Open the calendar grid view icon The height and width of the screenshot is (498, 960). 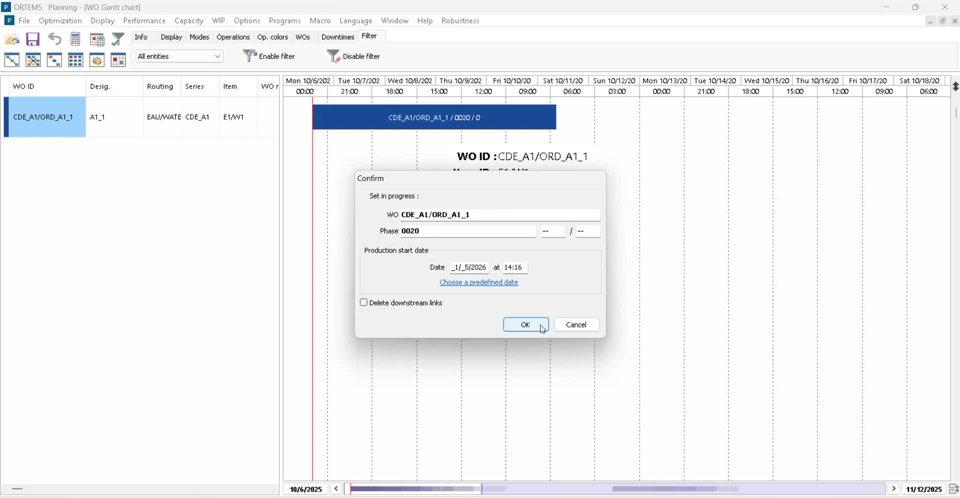tap(118, 60)
